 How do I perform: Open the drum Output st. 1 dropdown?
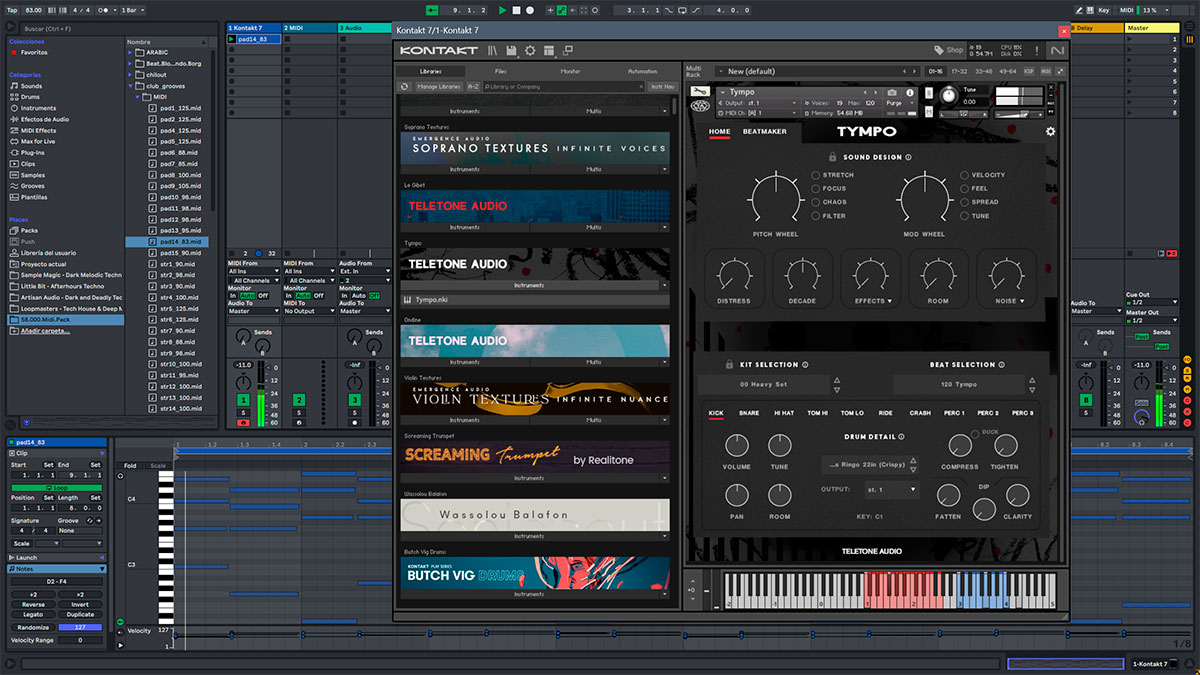tap(892, 490)
